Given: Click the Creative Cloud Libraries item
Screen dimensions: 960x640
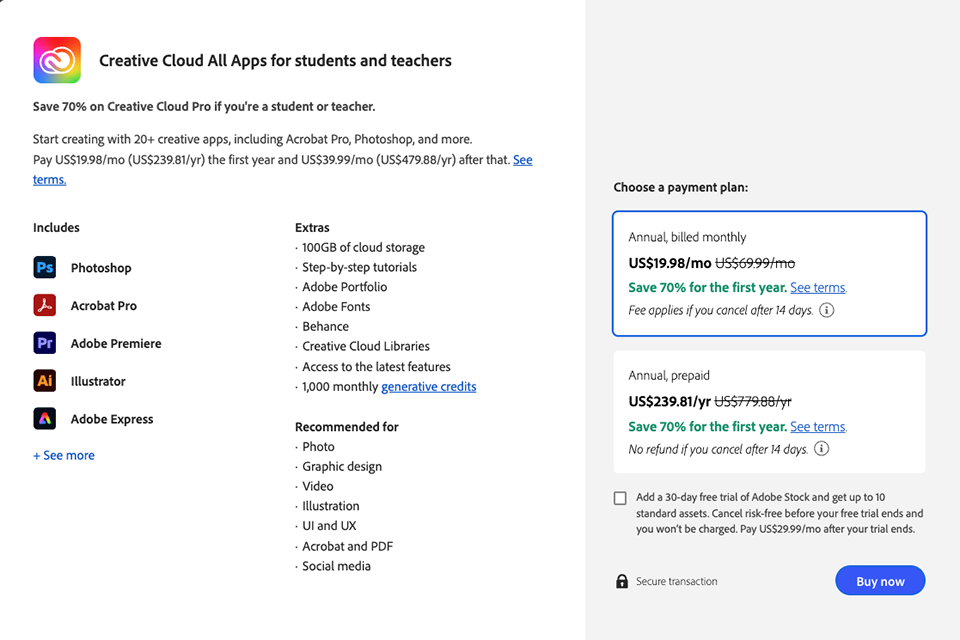Looking at the screenshot, I should 366,346.
